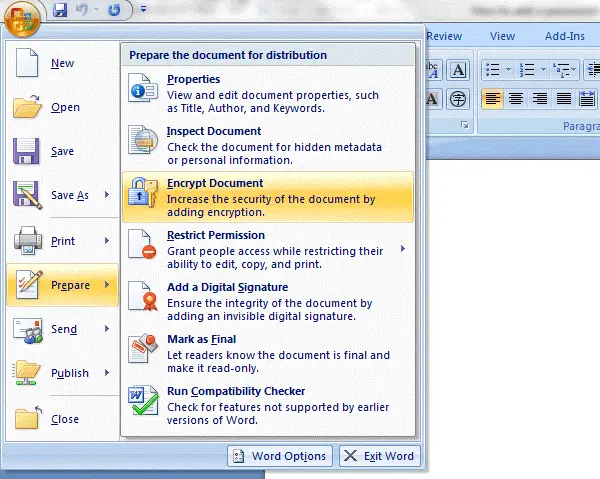Choose New from the Office menu

[62, 63]
